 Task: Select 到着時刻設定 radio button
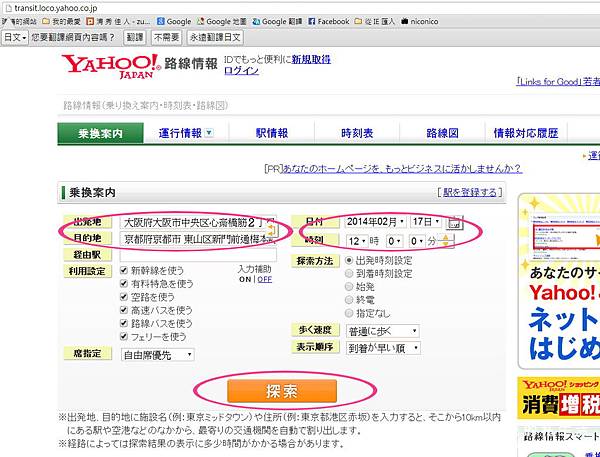pyautogui.click(x=349, y=274)
